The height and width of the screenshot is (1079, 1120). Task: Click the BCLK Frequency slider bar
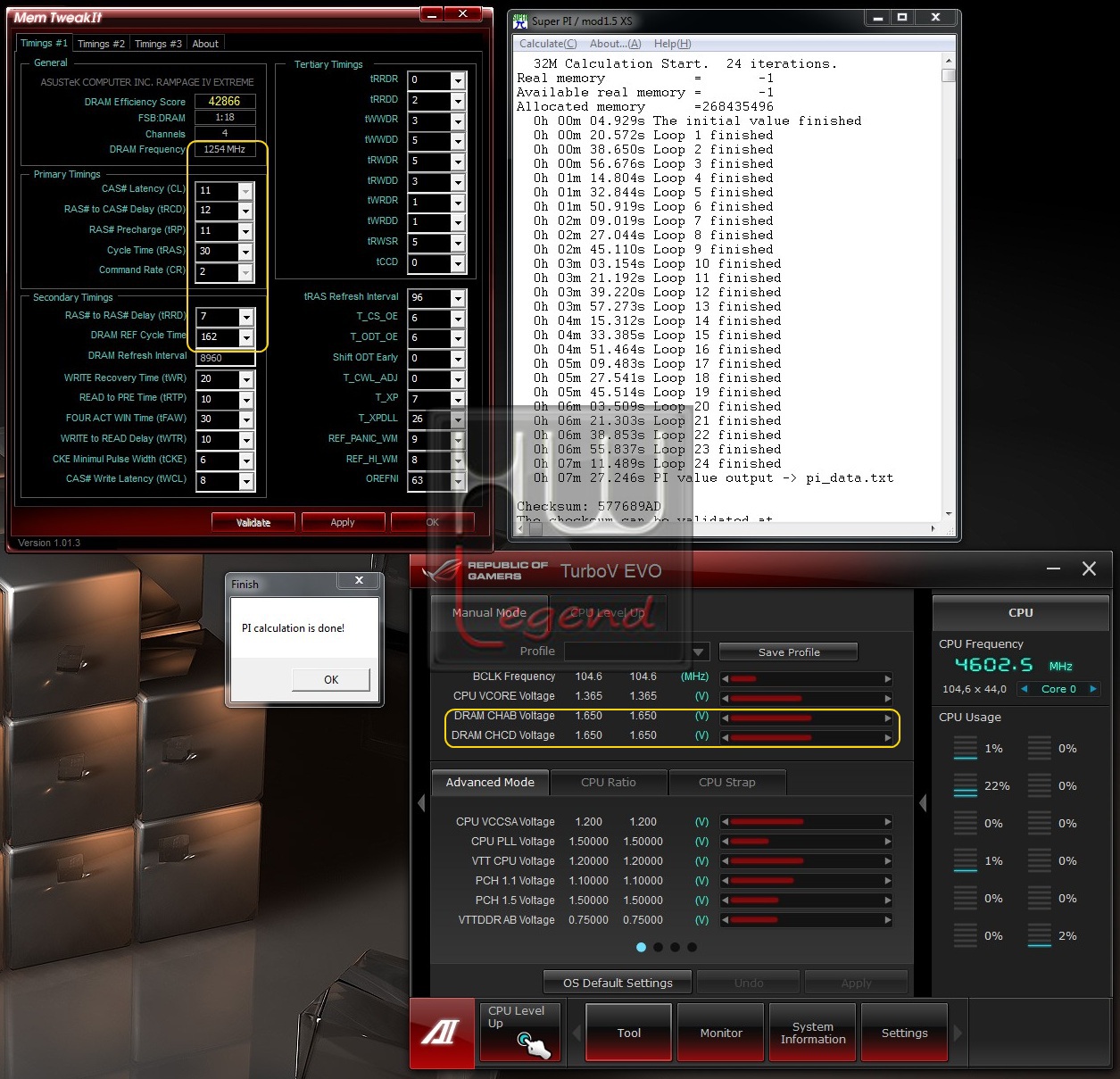pos(806,678)
